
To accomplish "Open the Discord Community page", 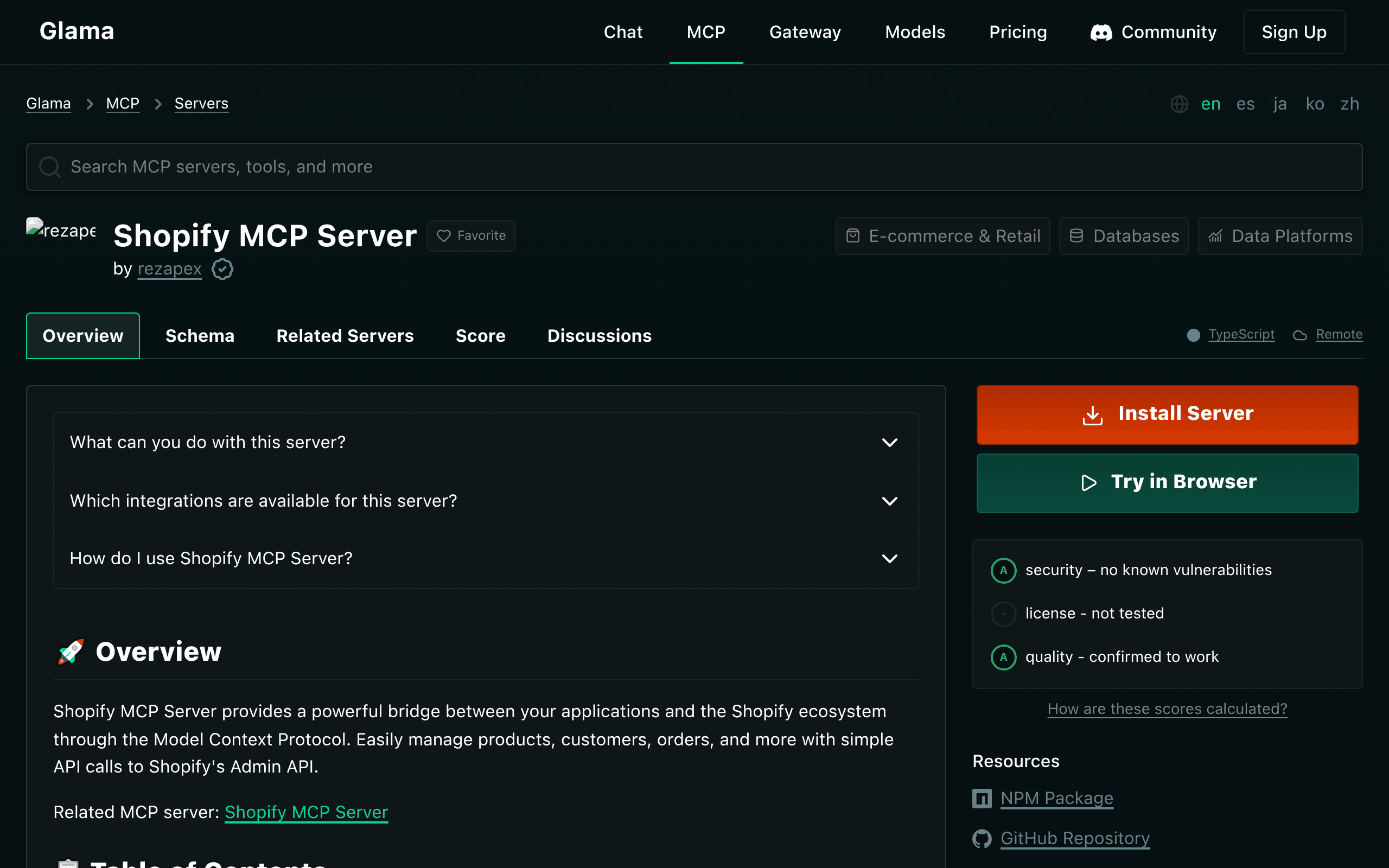I will coord(1154,32).
